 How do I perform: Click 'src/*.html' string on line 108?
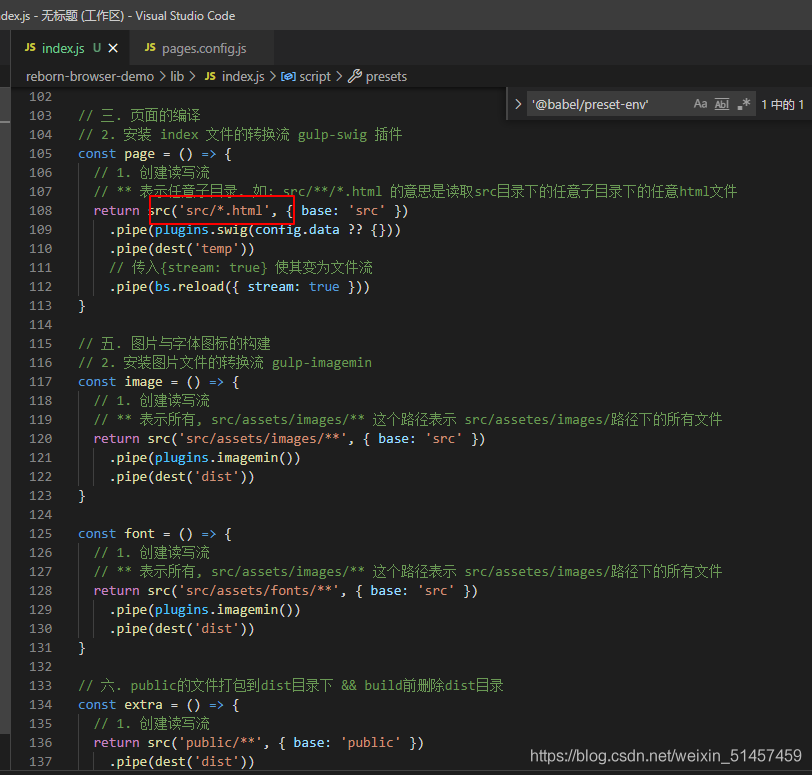[x=224, y=211]
